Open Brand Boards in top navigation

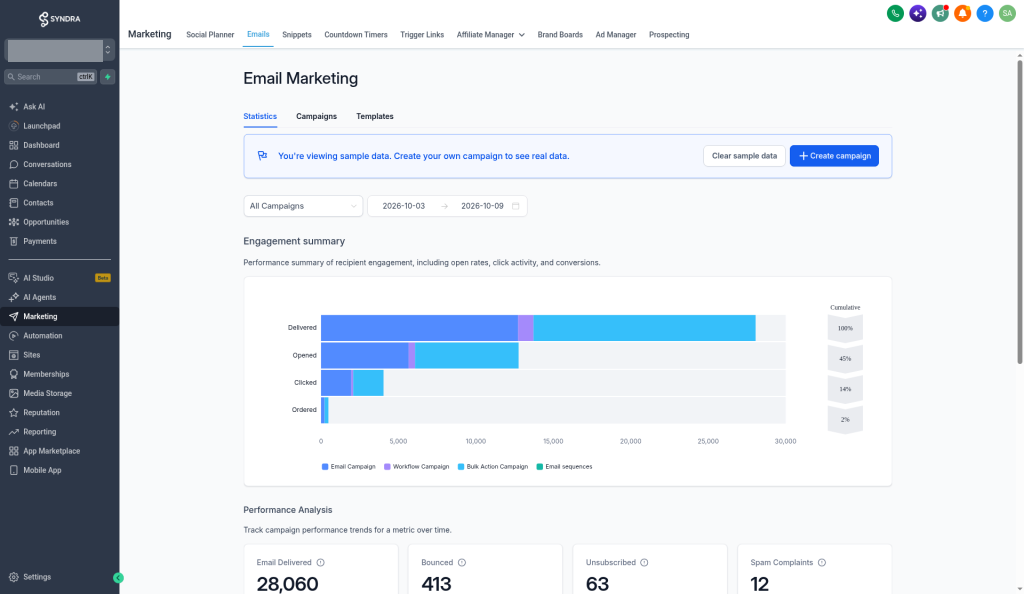(560, 35)
